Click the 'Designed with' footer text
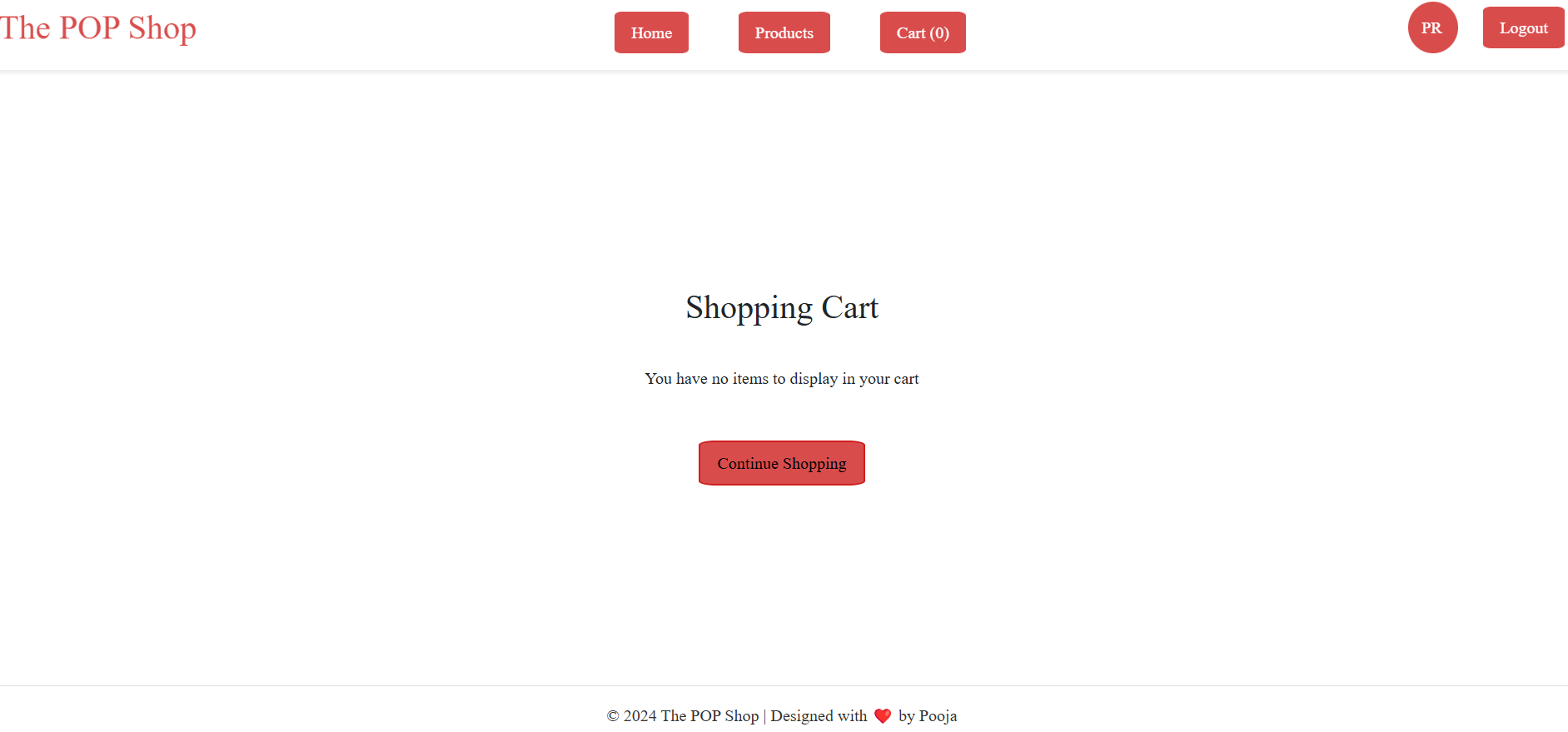 (819, 716)
